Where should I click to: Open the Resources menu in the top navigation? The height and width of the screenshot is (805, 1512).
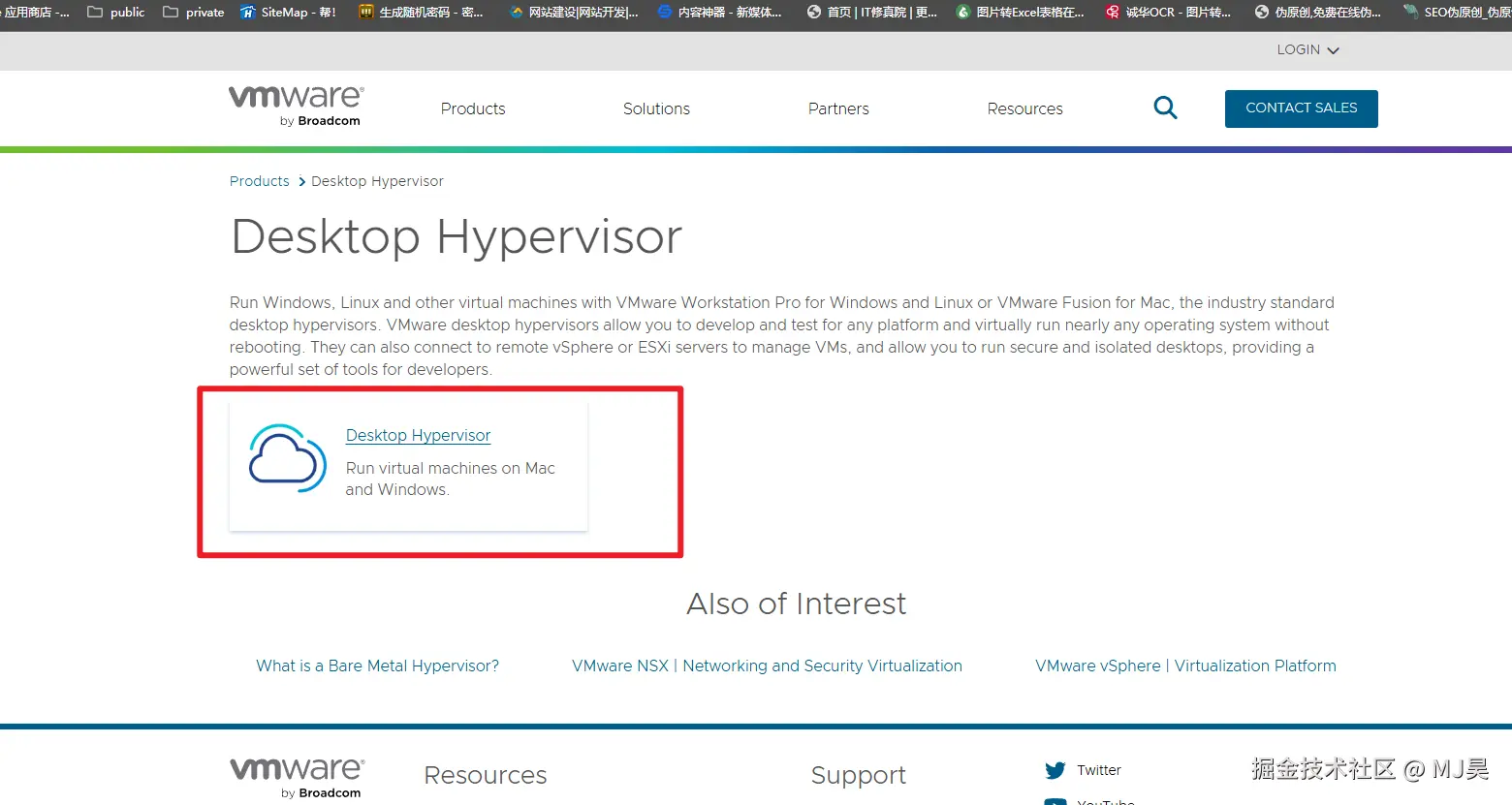[1024, 108]
